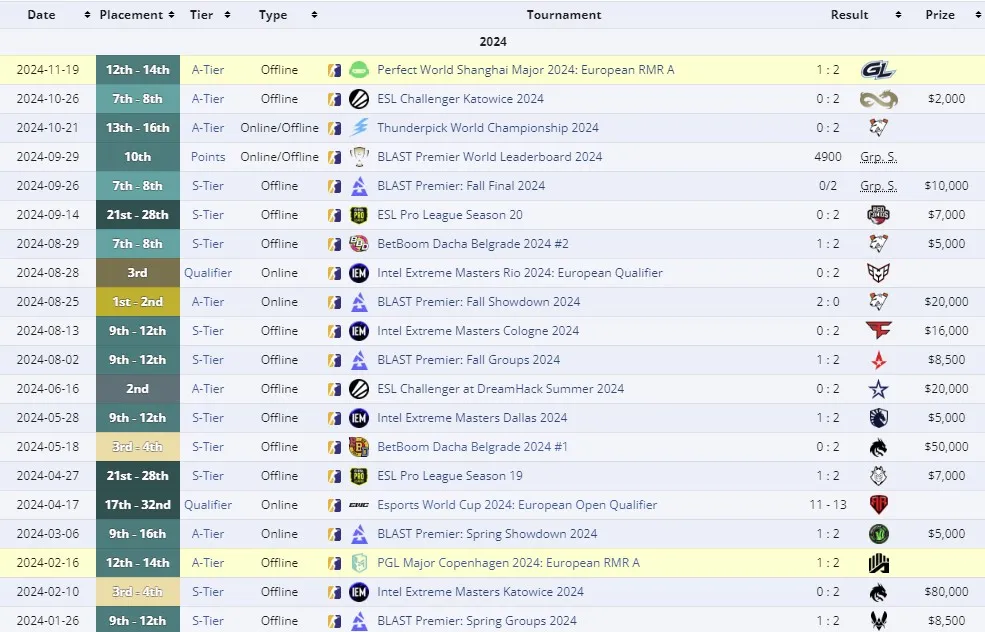Open BetBoom Dacha Belgrade 2024 #2 link
This screenshot has height=632, width=985.
(472, 243)
